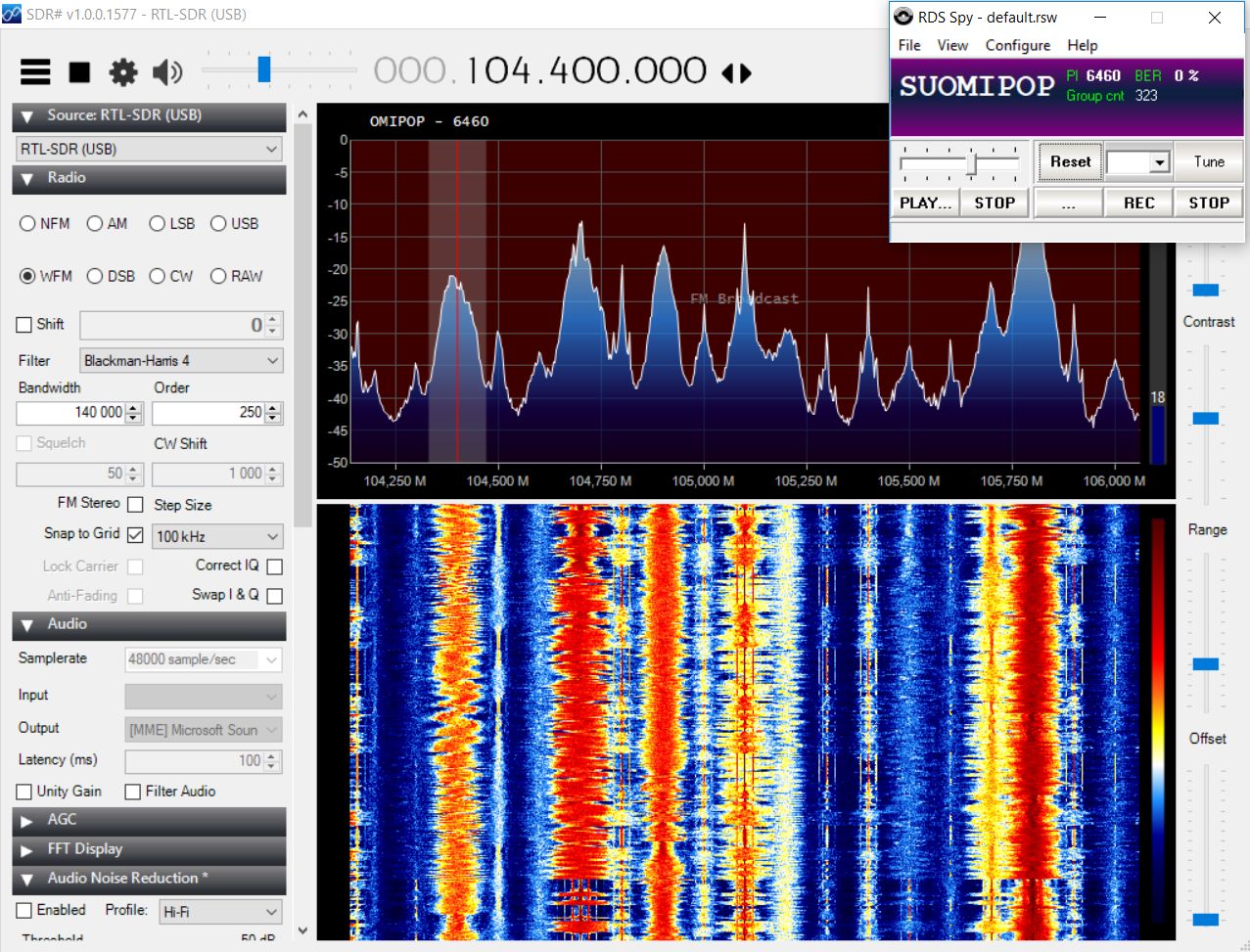
Task: Collapse the Source: RTL-SDR (USB) panel
Action: (27, 116)
